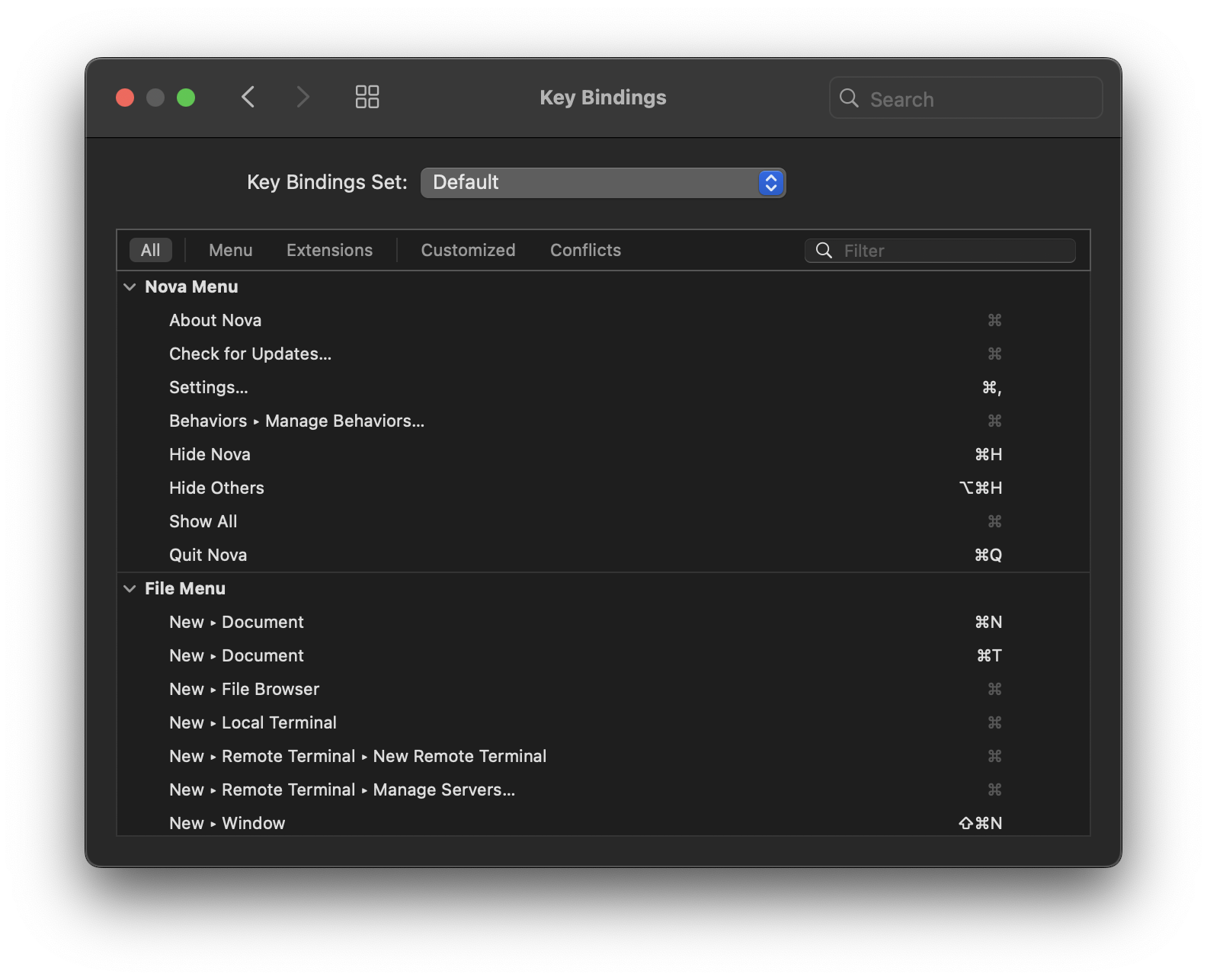Focus the Filter key bindings field
Screen dimensions: 1207x980
point(940,251)
